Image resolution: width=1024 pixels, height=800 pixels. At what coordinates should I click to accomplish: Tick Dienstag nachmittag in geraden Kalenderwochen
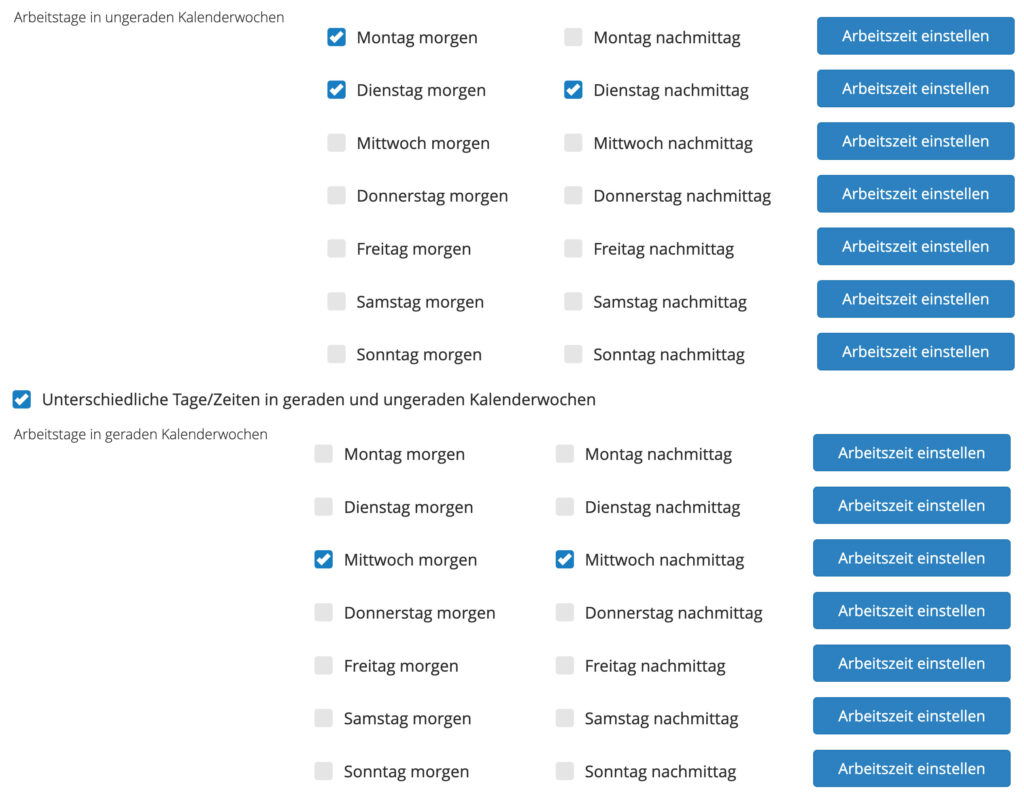pyautogui.click(x=565, y=507)
